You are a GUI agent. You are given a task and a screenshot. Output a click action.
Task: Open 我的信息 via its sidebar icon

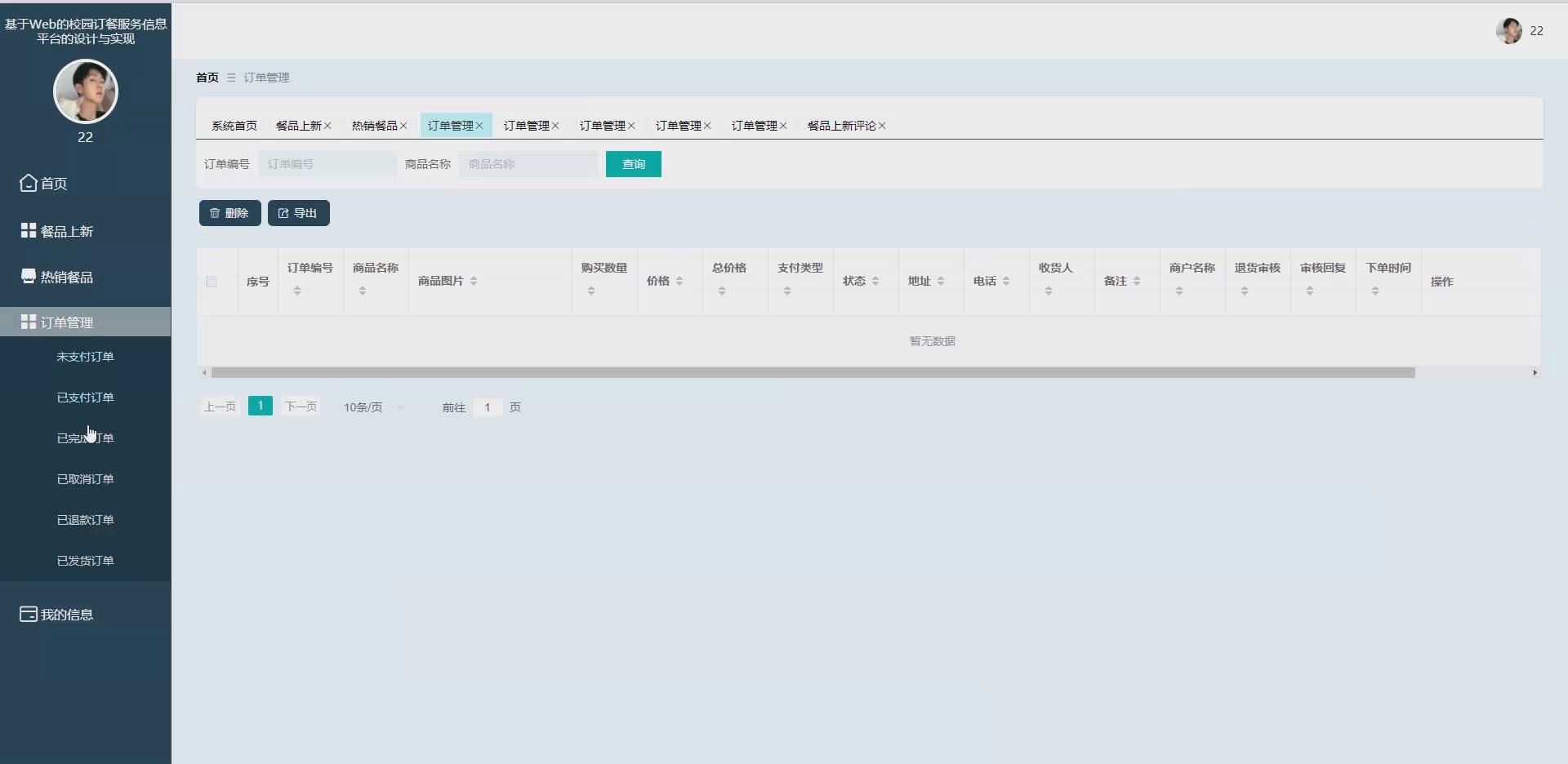coord(27,614)
